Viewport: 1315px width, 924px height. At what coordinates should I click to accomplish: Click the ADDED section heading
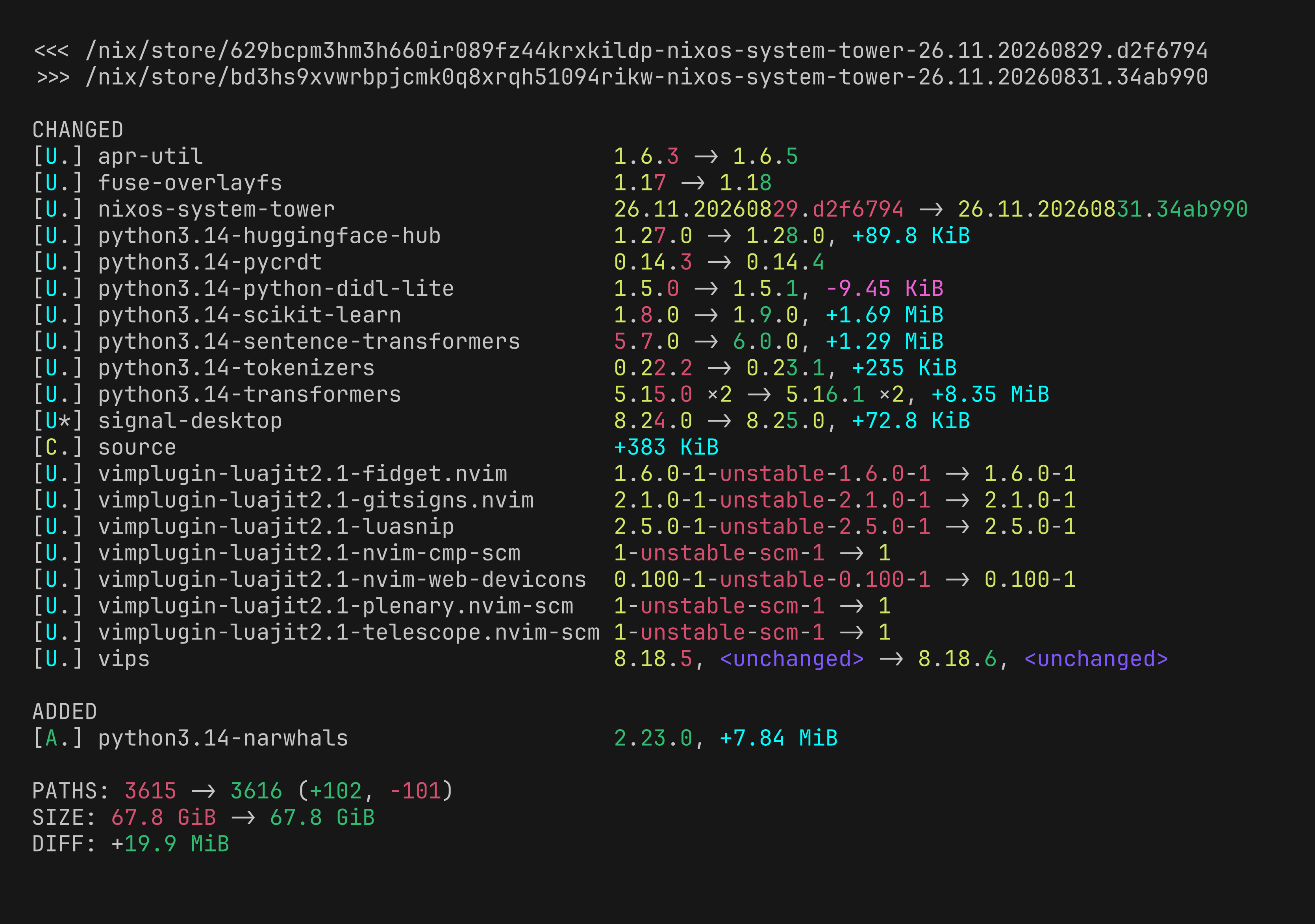(65, 711)
